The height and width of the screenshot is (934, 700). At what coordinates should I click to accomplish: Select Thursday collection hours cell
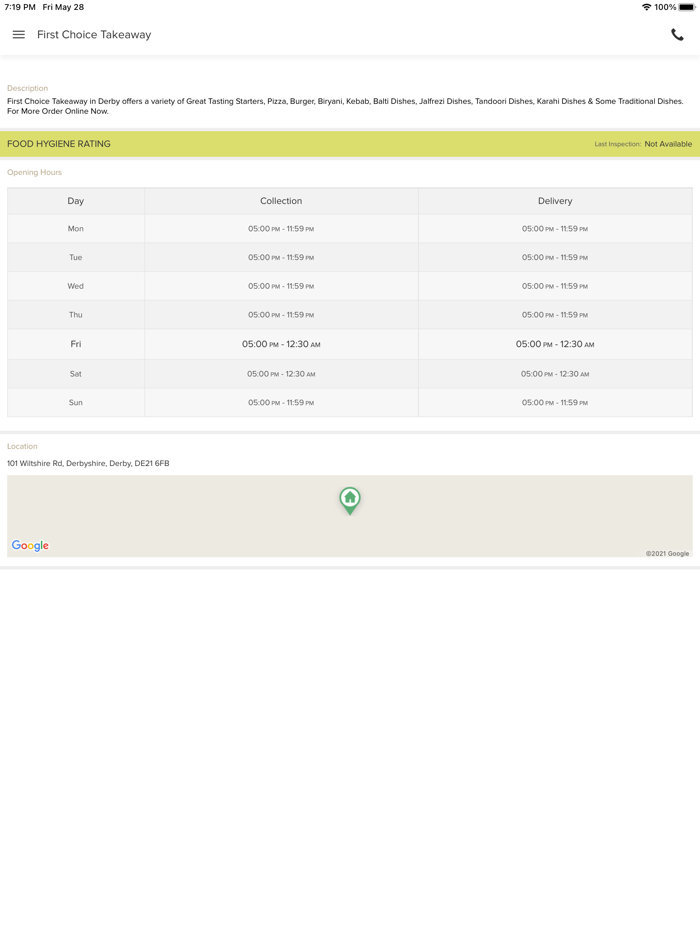coord(281,315)
